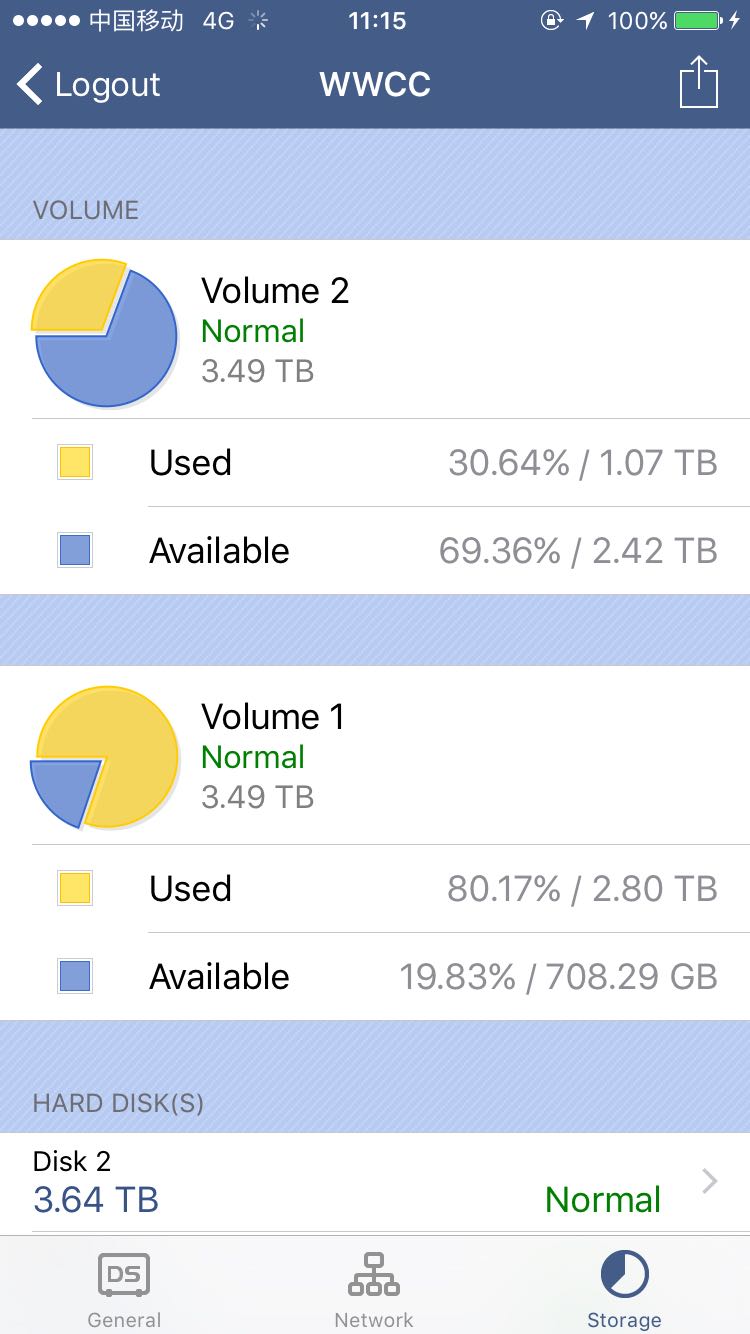This screenshot has width=750, height=1334.
Task: Tap blue Available swatch under Volume 1
Action: click(x=75, y=977)
